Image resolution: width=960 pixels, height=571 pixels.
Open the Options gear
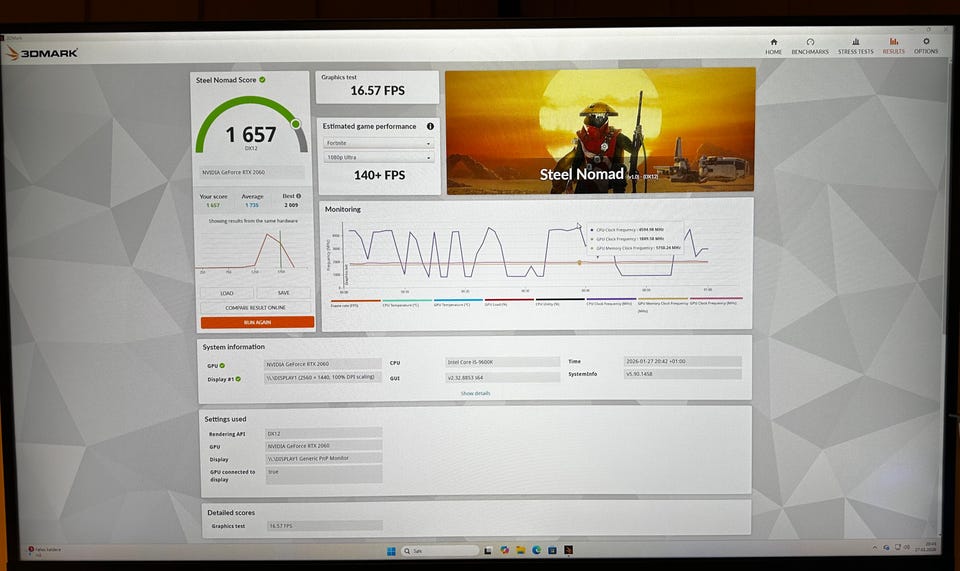click(x=926, y=46)
